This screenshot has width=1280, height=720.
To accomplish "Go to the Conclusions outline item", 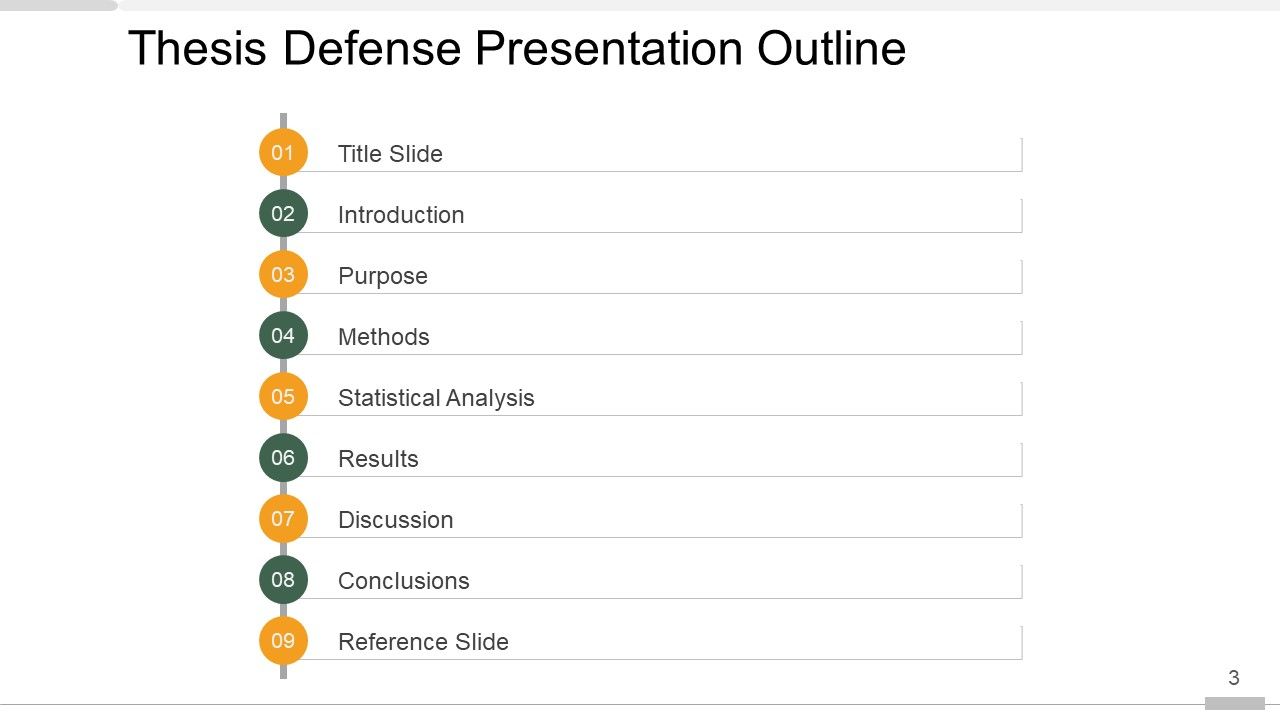I will coord(404,581).
